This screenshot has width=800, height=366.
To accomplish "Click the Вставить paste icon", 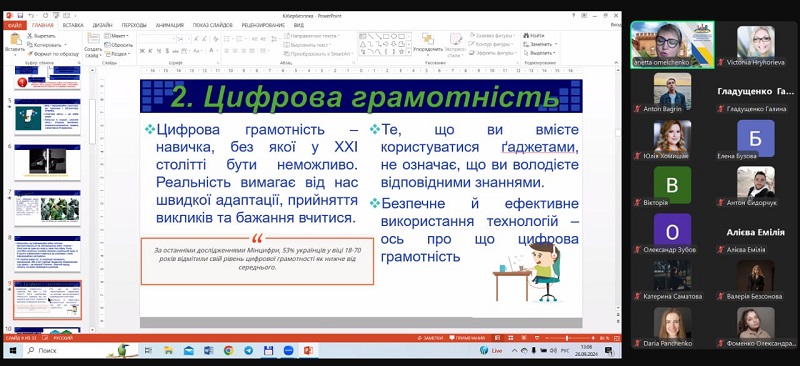I will (15, 39).
